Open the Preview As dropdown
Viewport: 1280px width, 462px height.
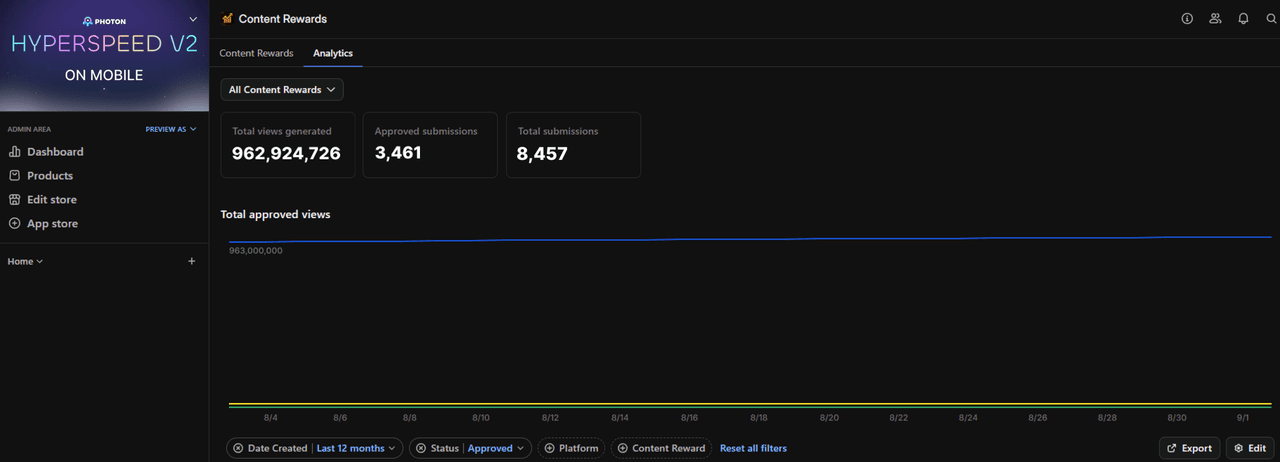(171, 129)
